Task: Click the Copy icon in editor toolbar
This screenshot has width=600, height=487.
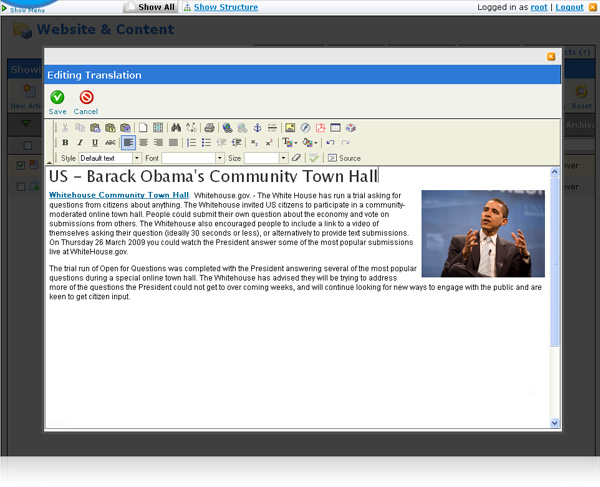Action: click(80, 127)
